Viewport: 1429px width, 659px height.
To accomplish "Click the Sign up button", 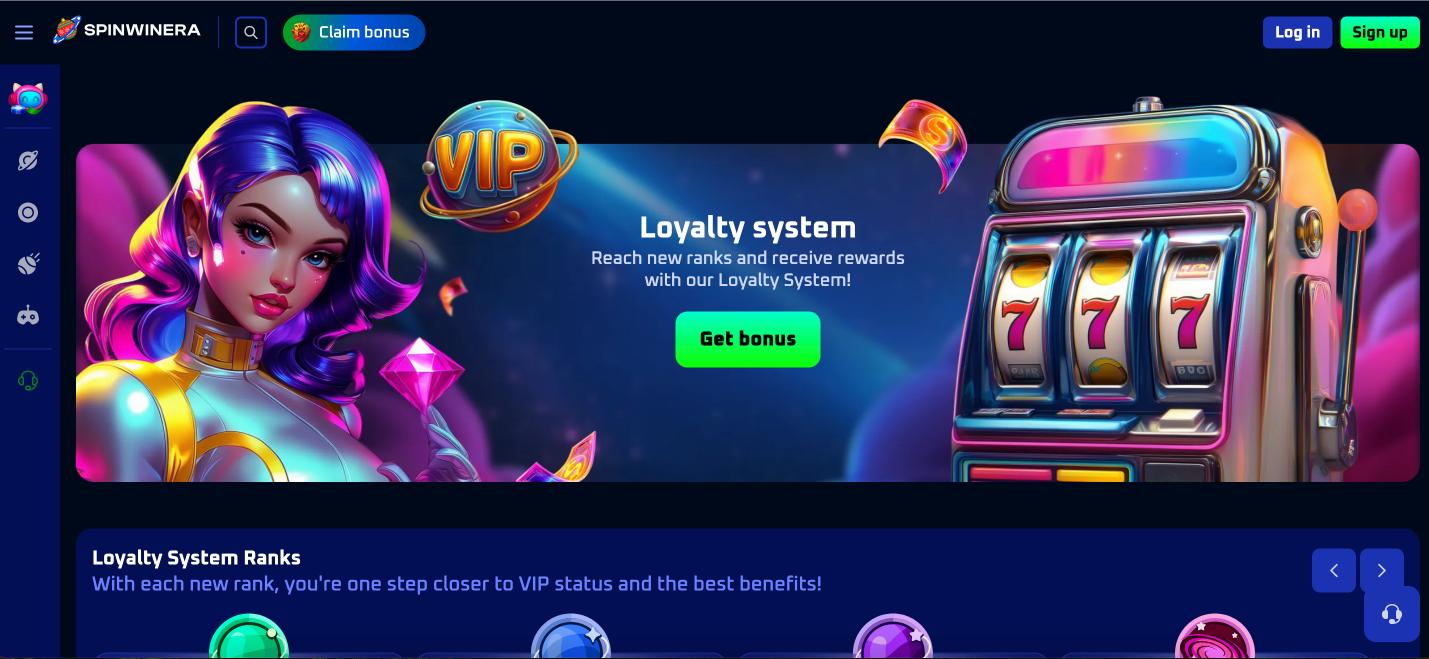I will coord(1379,32).
